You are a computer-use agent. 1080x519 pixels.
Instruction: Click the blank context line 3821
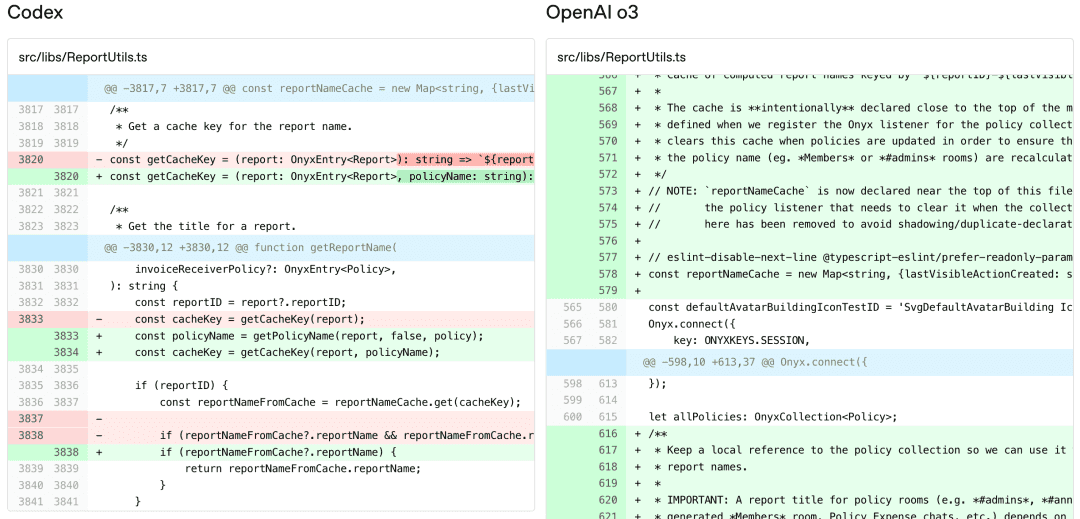pos(271,193)
